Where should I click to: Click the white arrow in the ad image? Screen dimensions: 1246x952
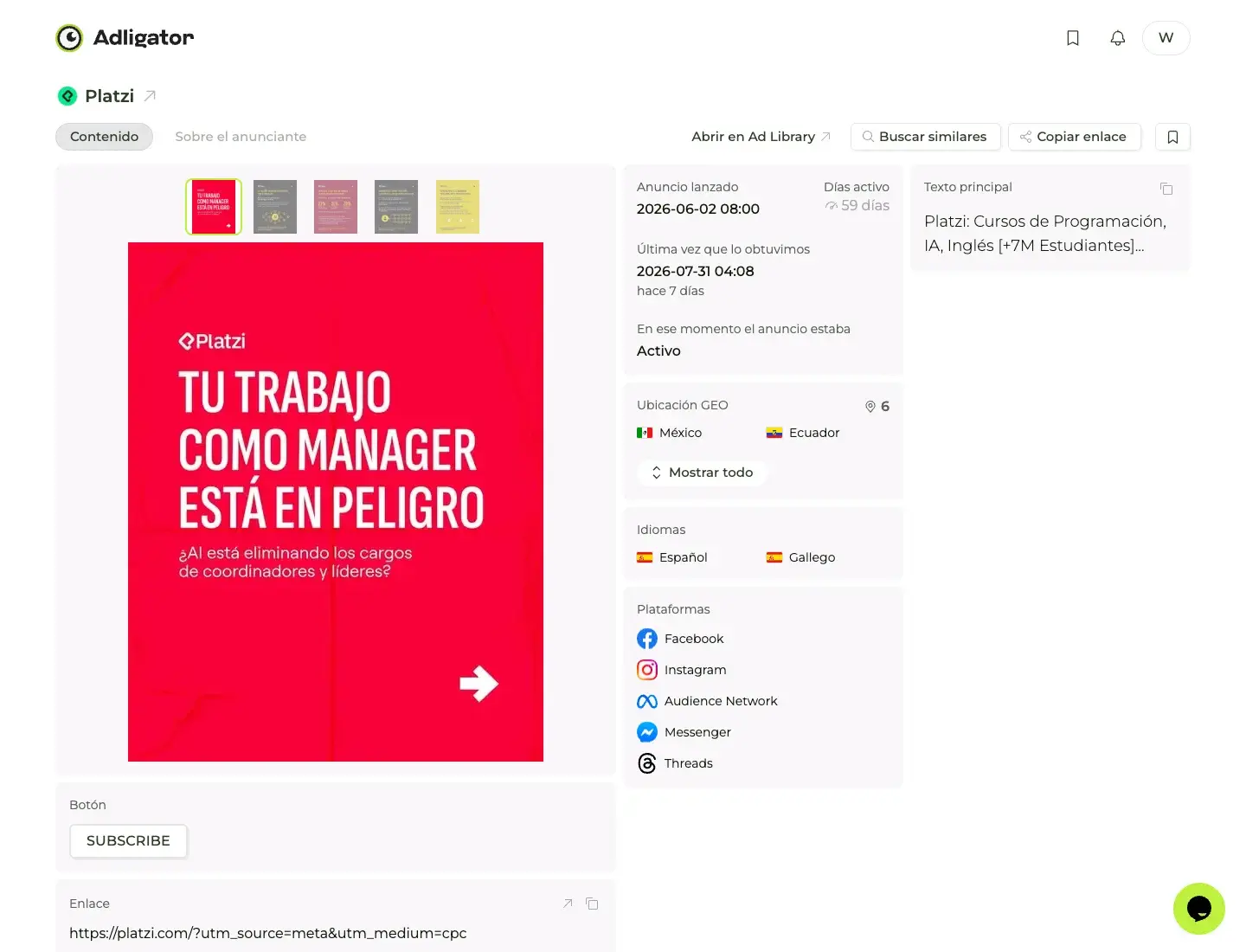point(478,684)
